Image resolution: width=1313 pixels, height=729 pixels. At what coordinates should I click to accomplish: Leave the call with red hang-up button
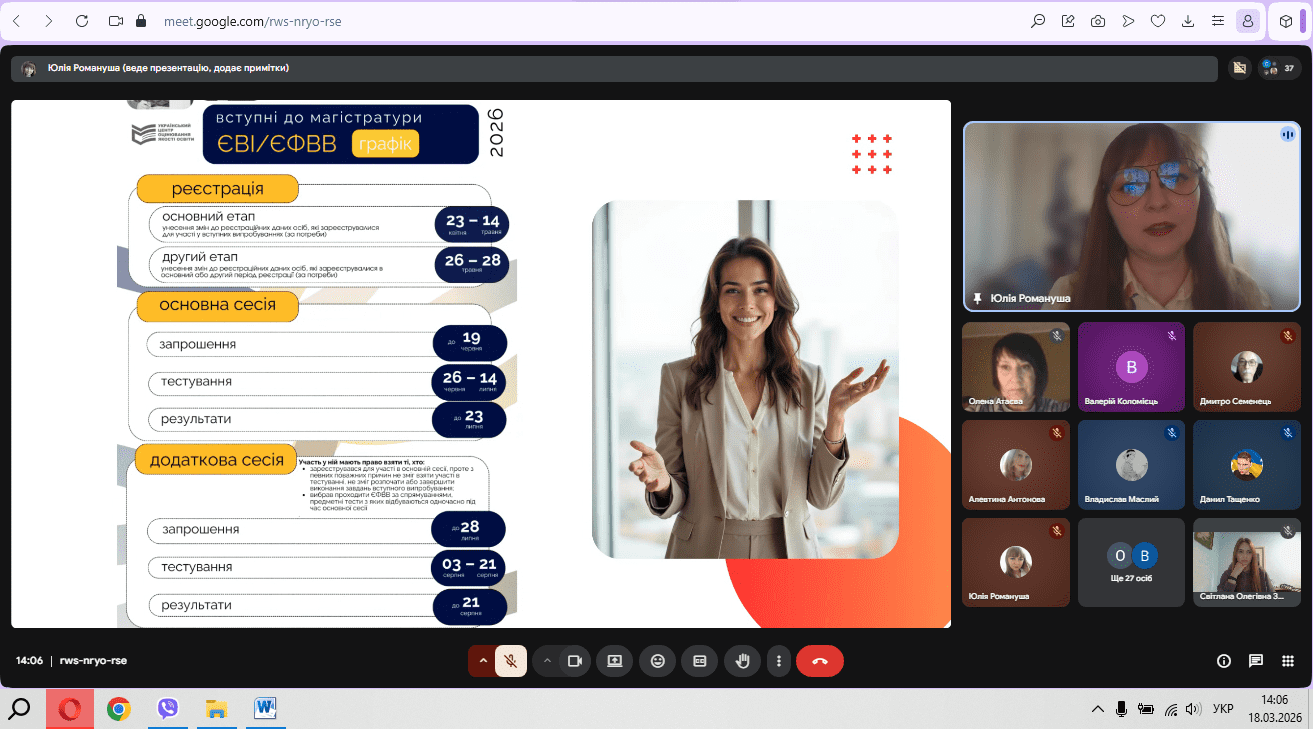click(820, 661)
